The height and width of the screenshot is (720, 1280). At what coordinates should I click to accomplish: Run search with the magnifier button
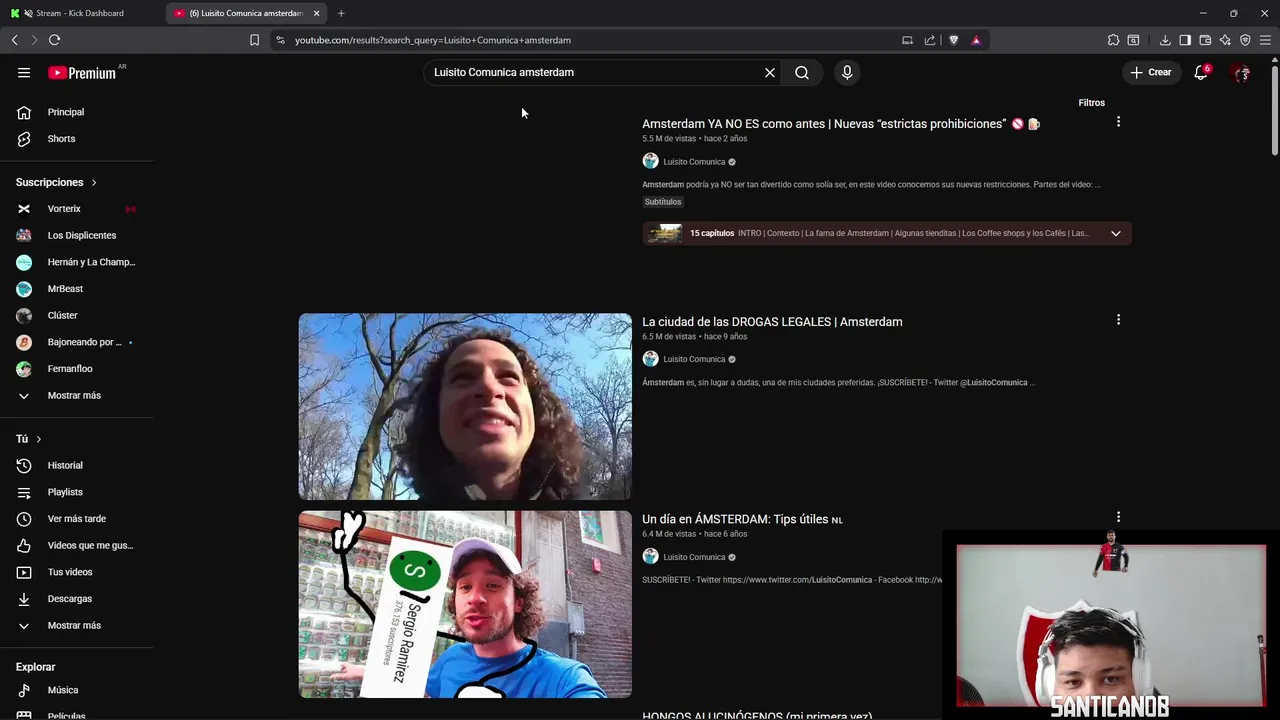pos(802,72)
